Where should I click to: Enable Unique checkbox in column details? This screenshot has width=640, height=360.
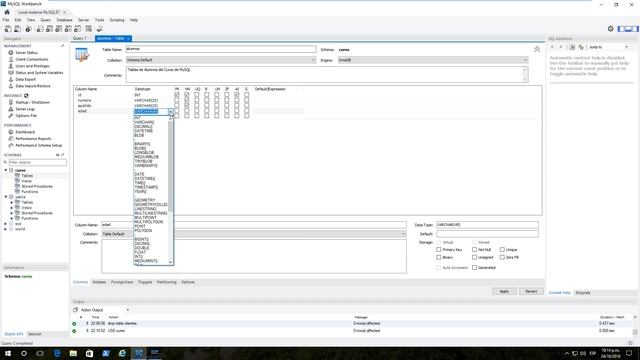(502, 249)
